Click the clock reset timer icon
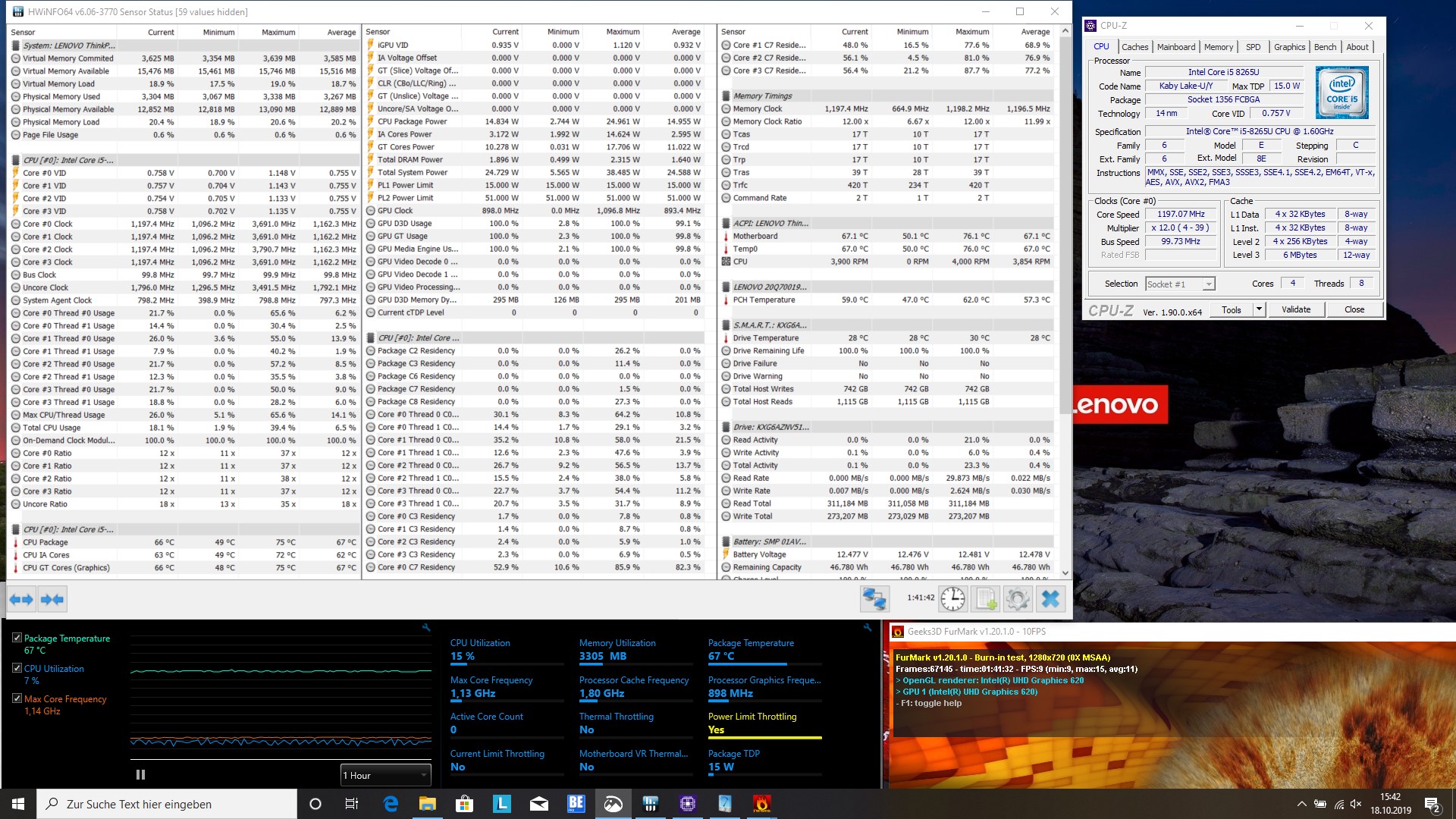 [x=952, y=599]
